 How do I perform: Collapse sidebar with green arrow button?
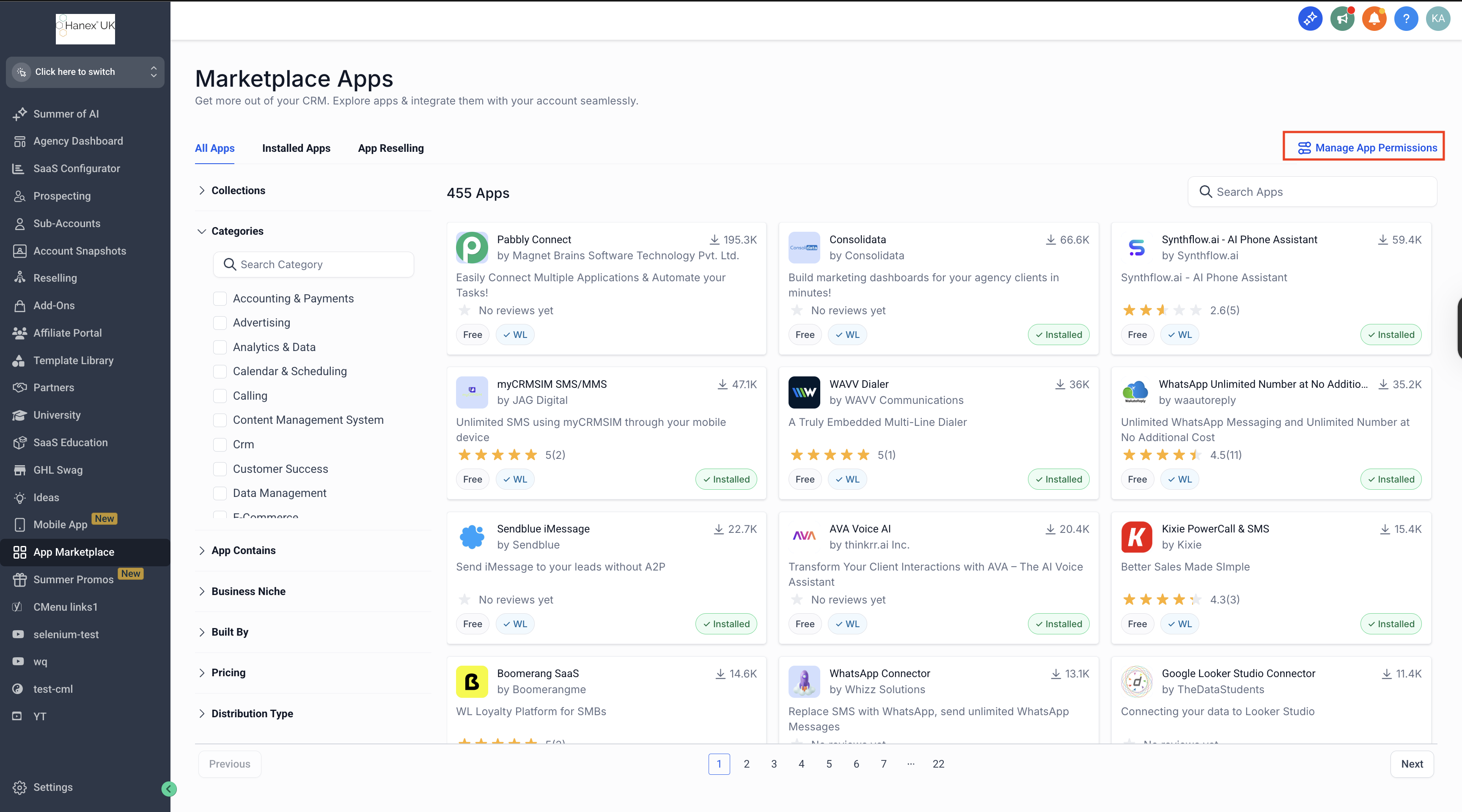[x=168, y=789]
